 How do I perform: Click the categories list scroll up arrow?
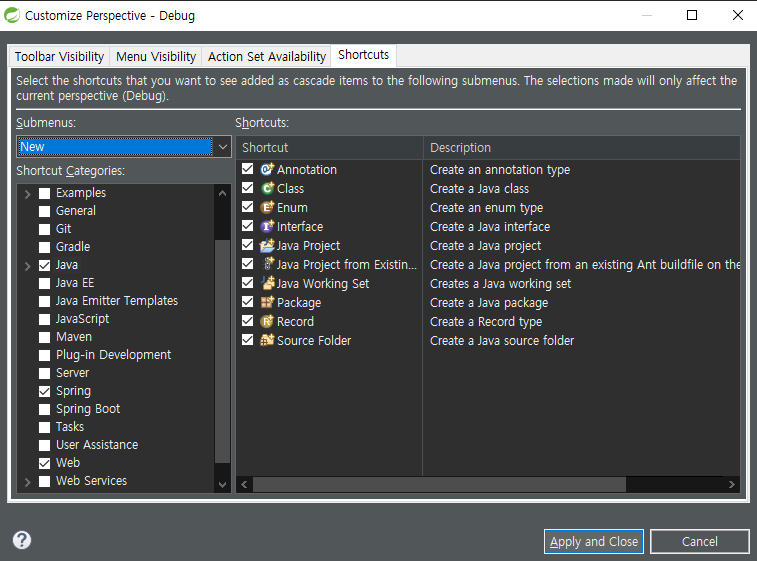(223, 193)
